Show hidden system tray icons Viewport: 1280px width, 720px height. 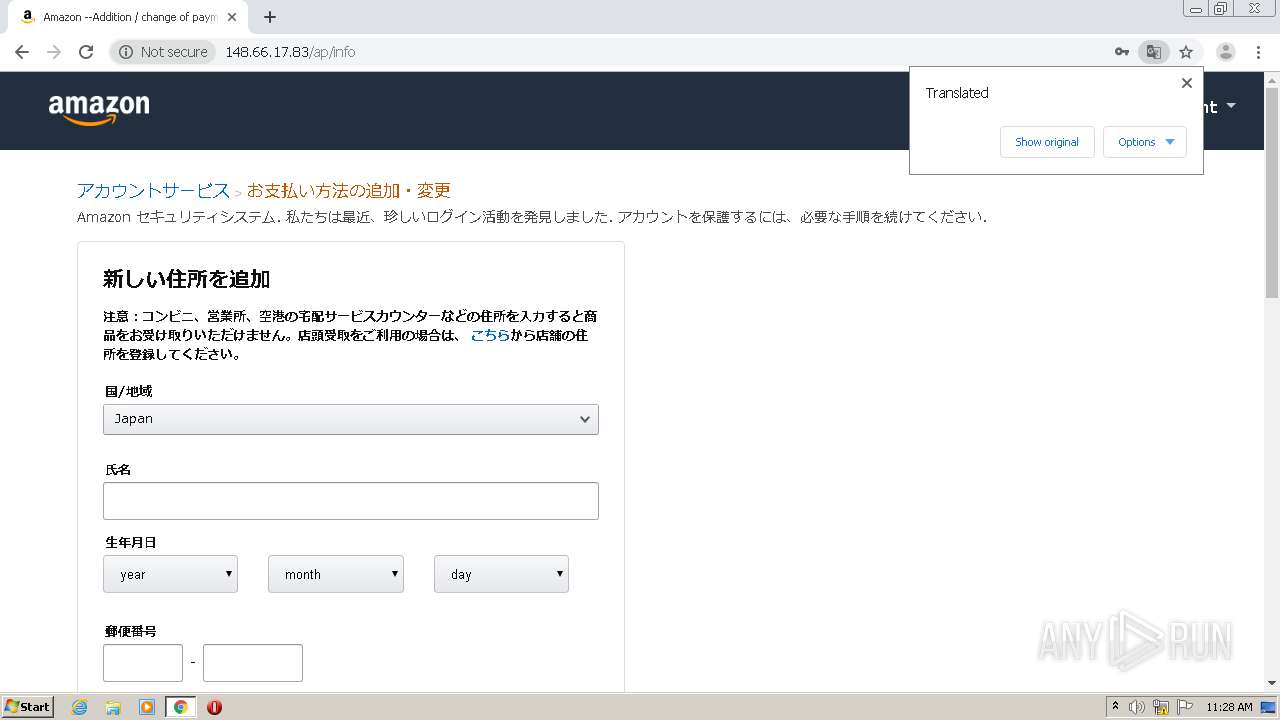[x=1115, y=707]
